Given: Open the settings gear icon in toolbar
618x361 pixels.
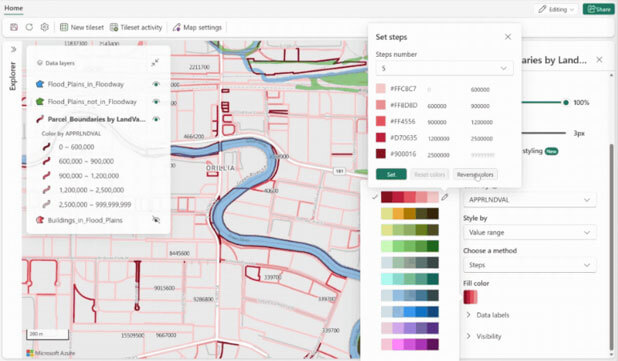Looking at the screenshot, I should click(45, 27).
